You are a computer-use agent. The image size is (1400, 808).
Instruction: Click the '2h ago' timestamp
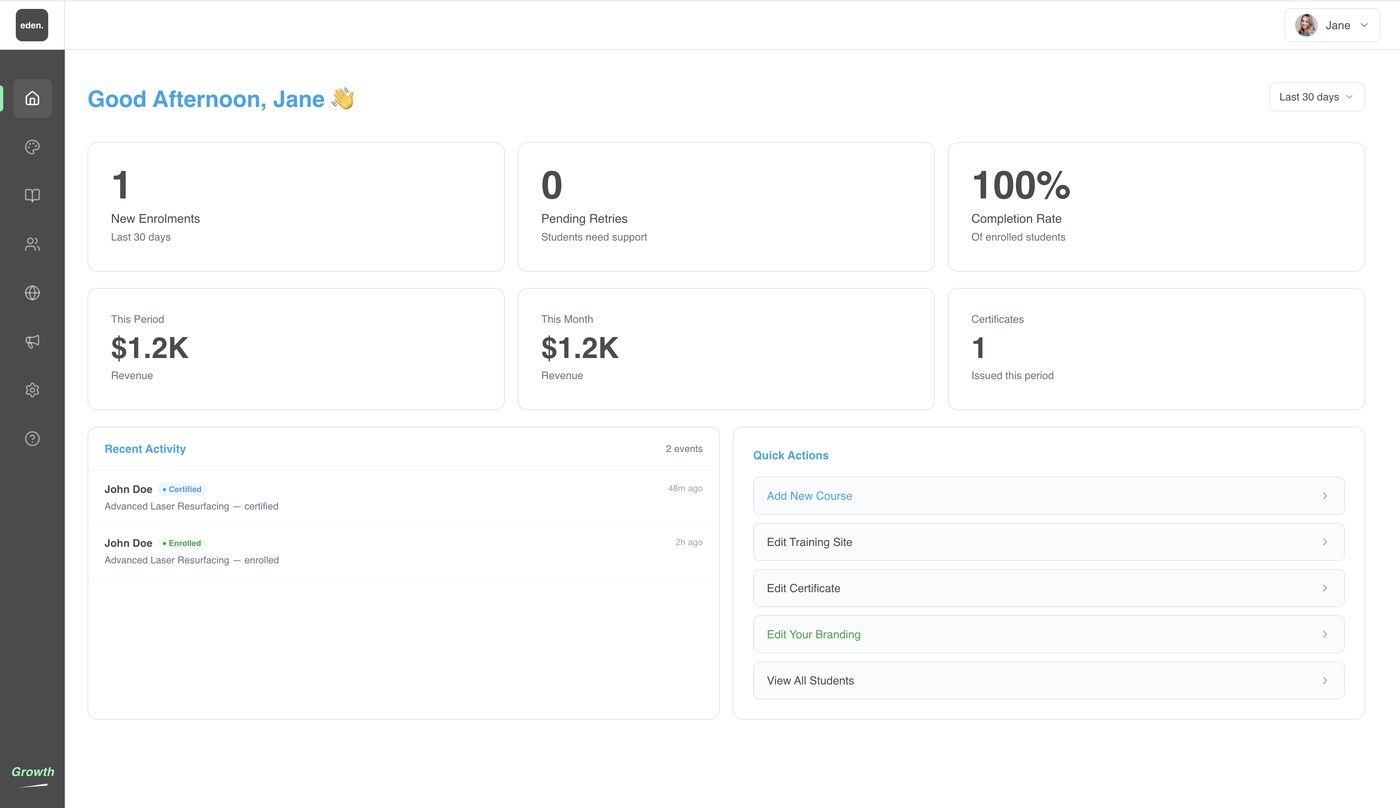tap(689, 543)
